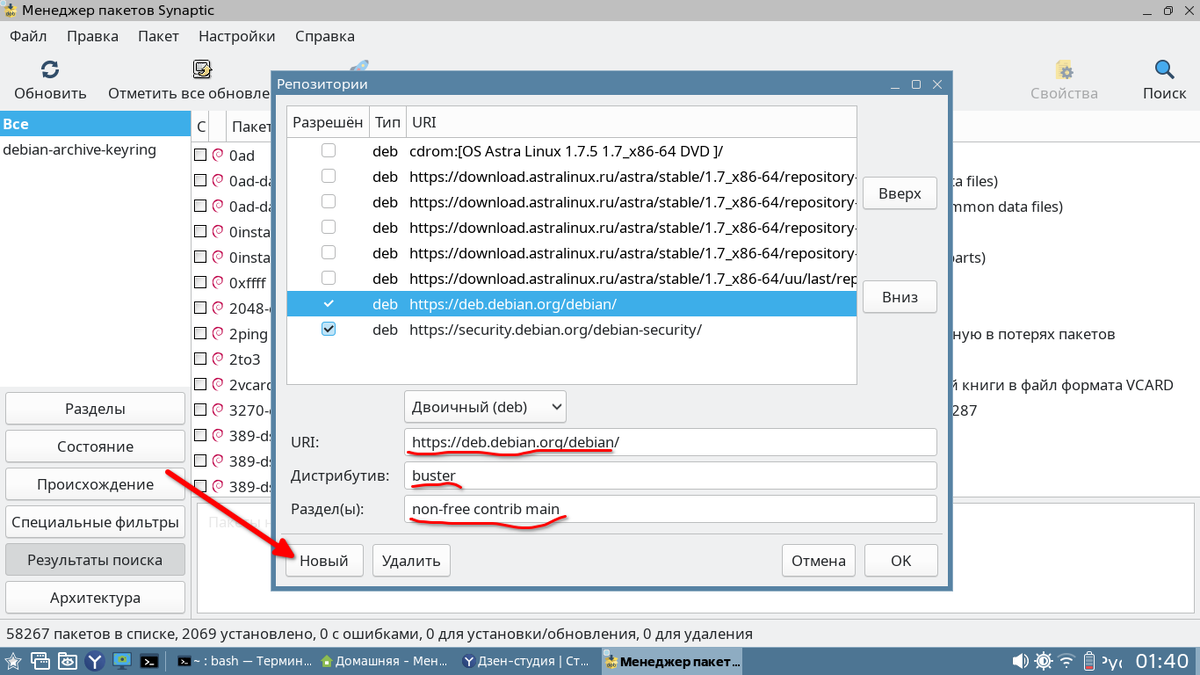This screenshot has width=1200, height=675.
Task: Click the keyboard layout indicator in the tray
Action: click(x=1112, y=661)
